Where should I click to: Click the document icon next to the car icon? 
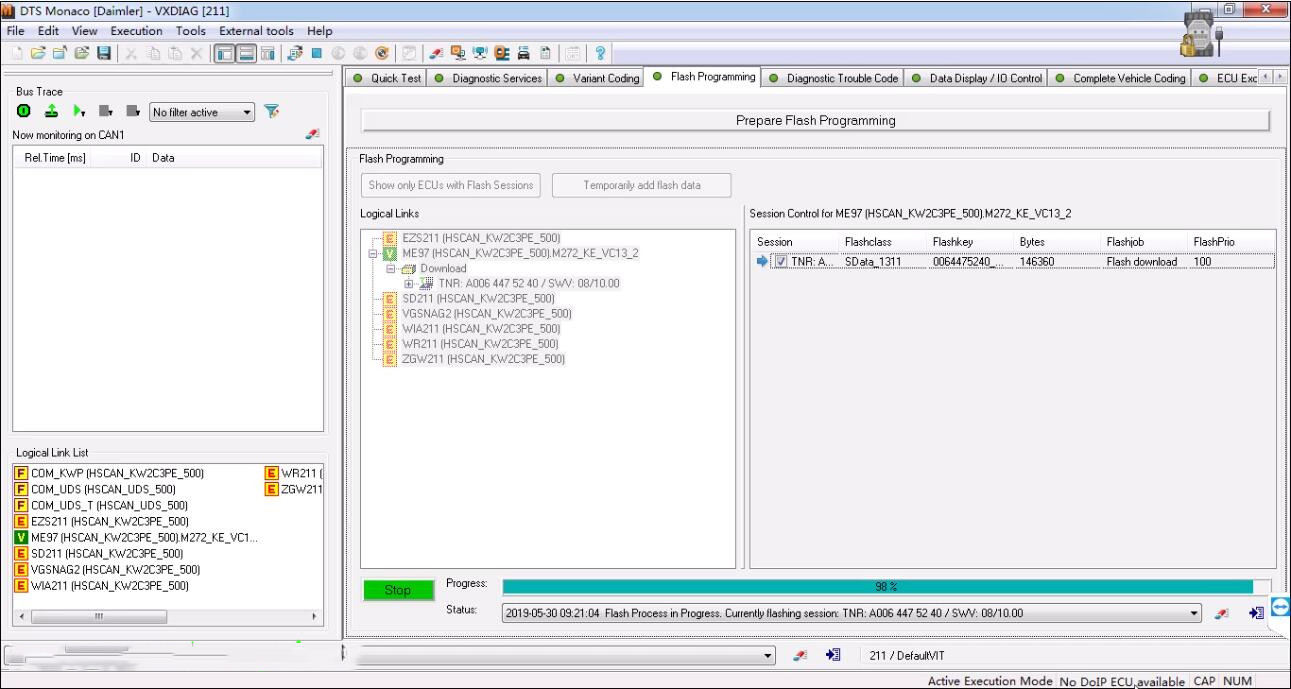[547, 53]
